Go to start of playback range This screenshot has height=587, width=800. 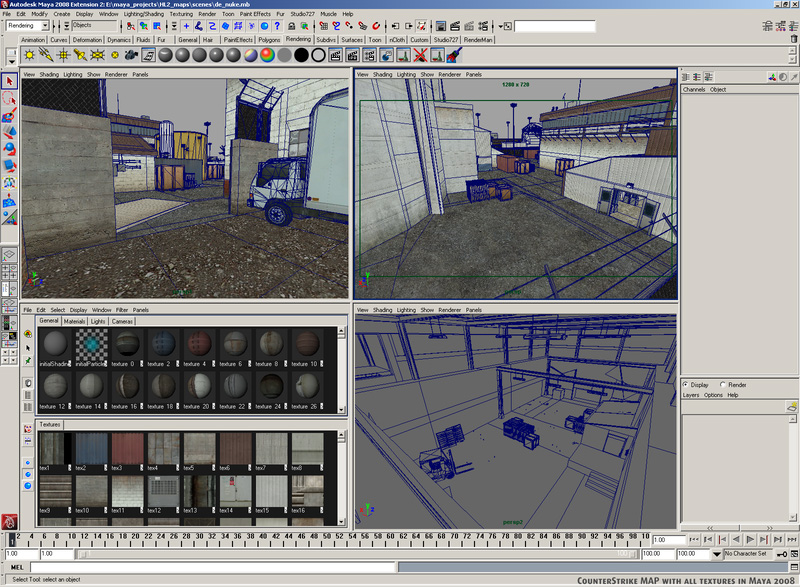tap(693, 539)
